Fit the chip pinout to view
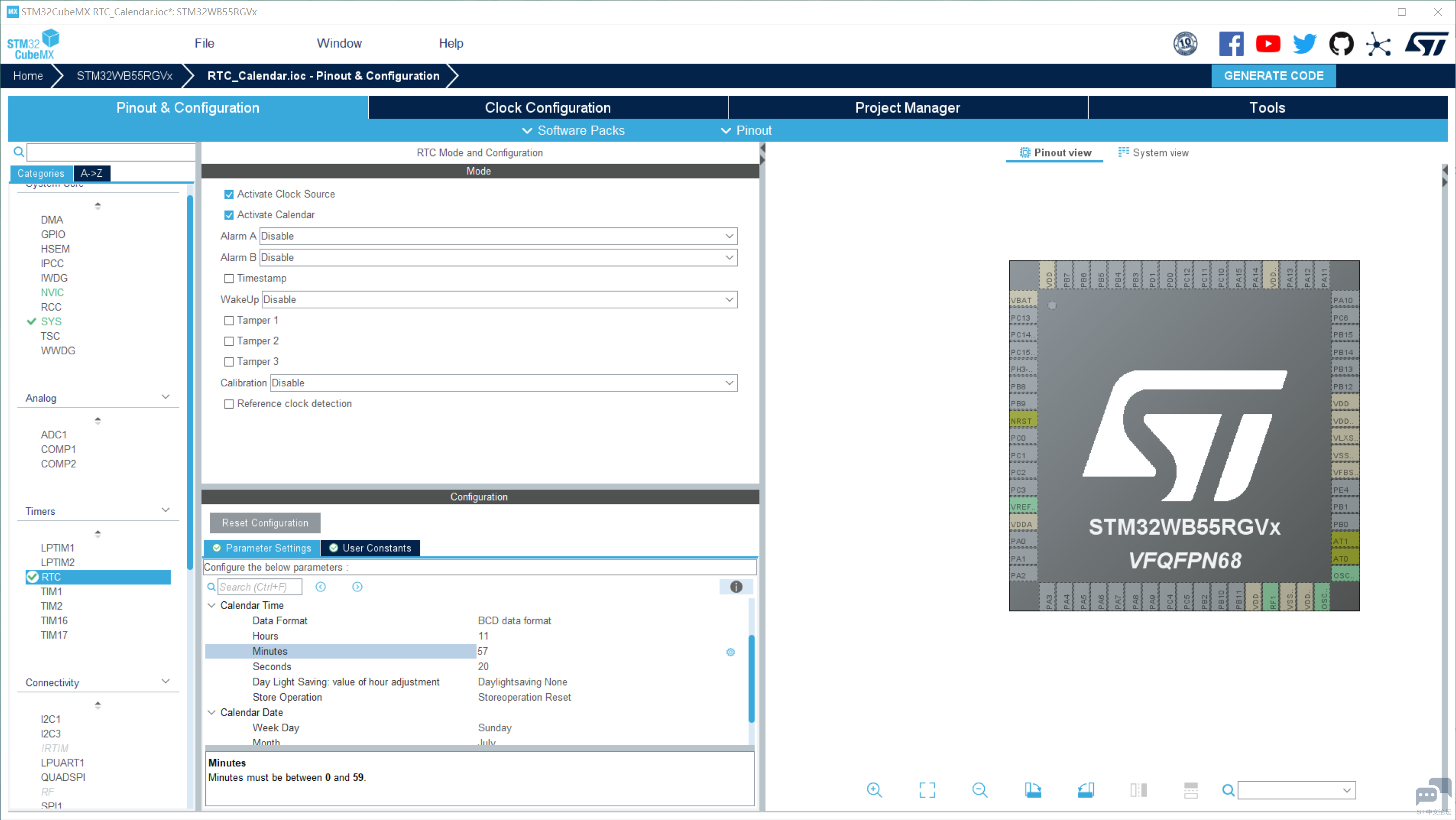Screen dimensions: 1456x820 (927, 790)
